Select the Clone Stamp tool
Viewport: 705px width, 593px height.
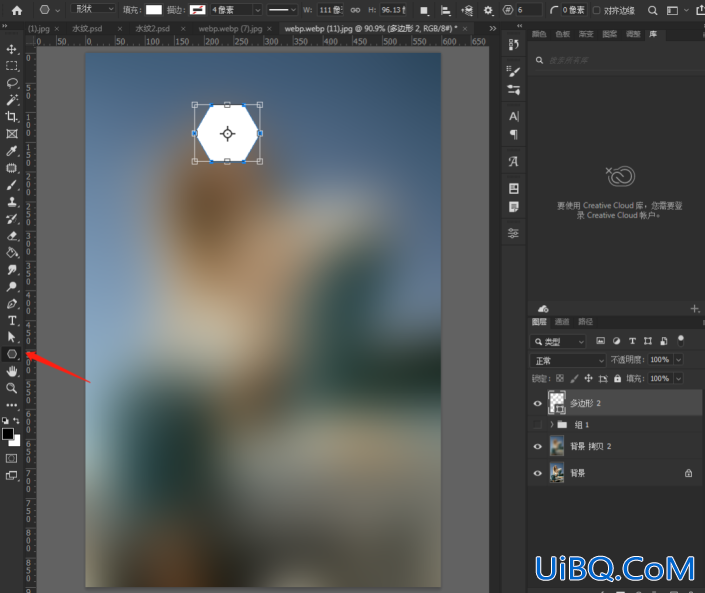pos(12,202)
